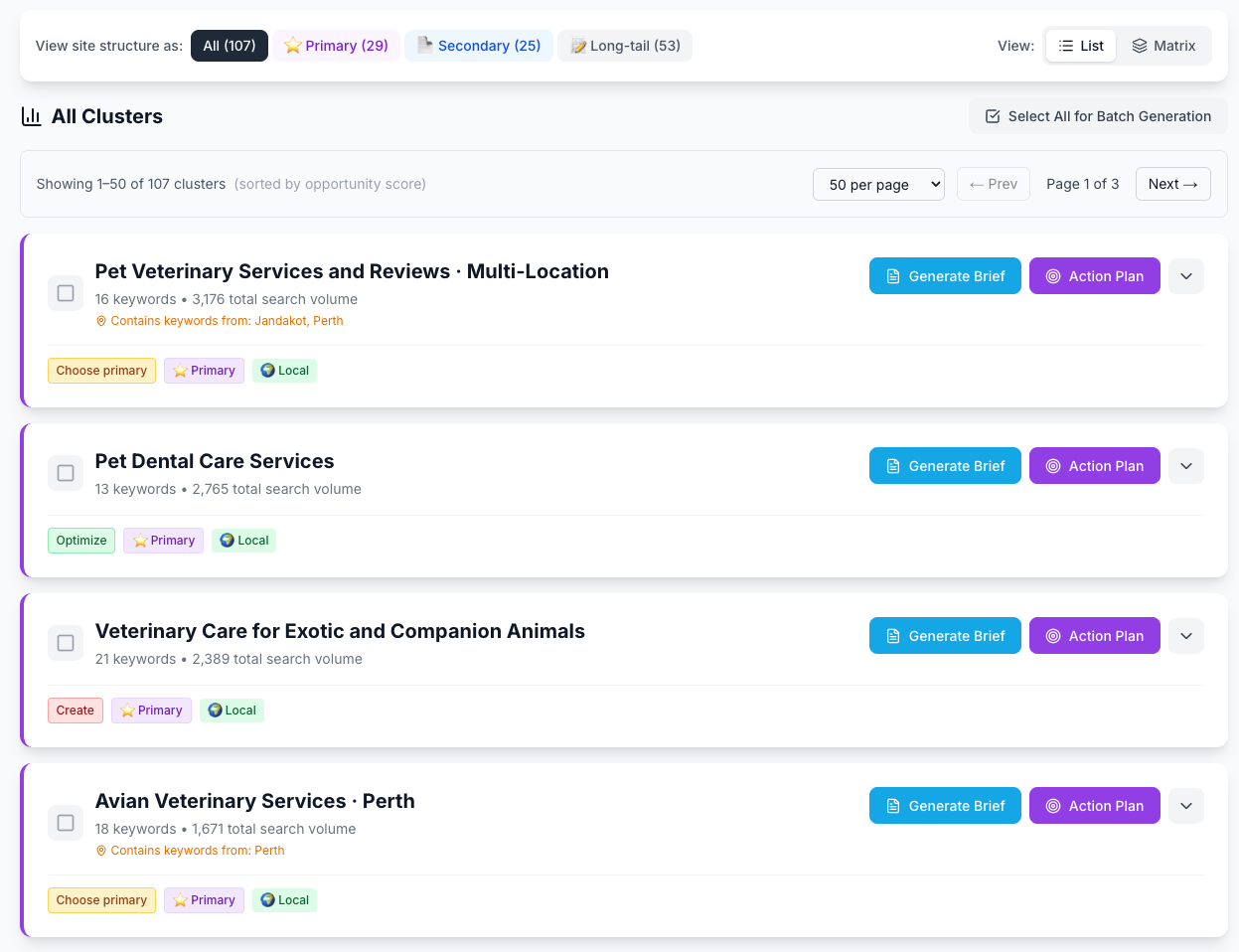The width and height of the screenshot is (1239, 952).
Task: Show Long-tail (53) clusters
Action: click(625, 46)
